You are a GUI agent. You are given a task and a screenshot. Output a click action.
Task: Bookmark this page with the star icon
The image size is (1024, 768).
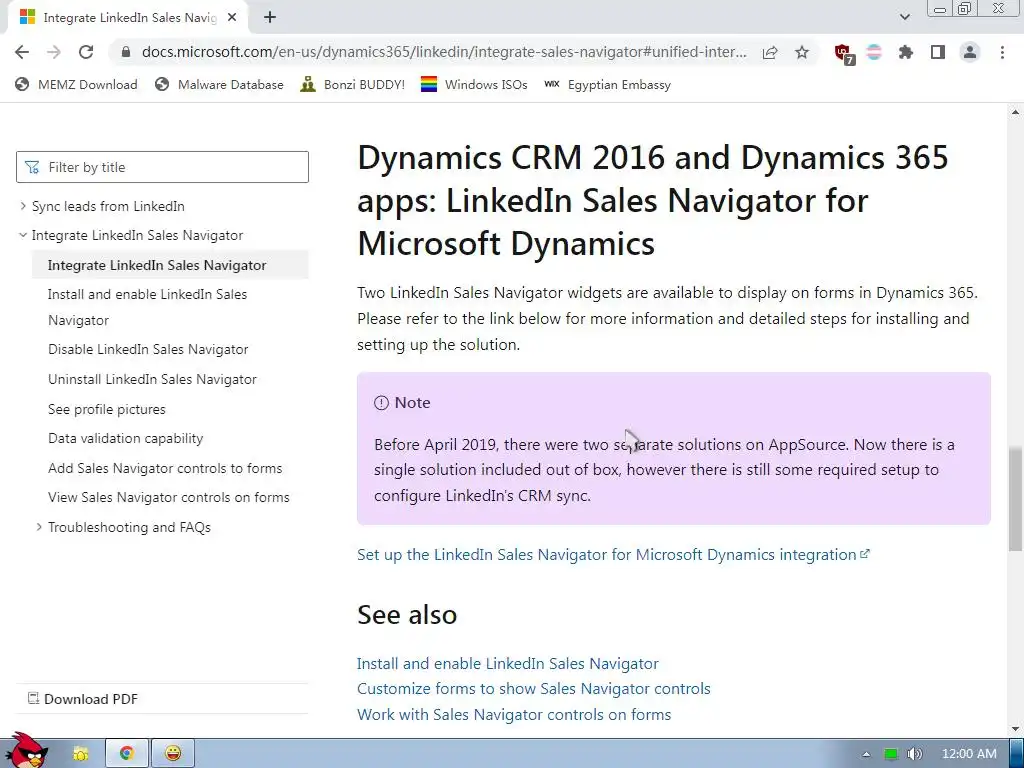tap(802, 52)
